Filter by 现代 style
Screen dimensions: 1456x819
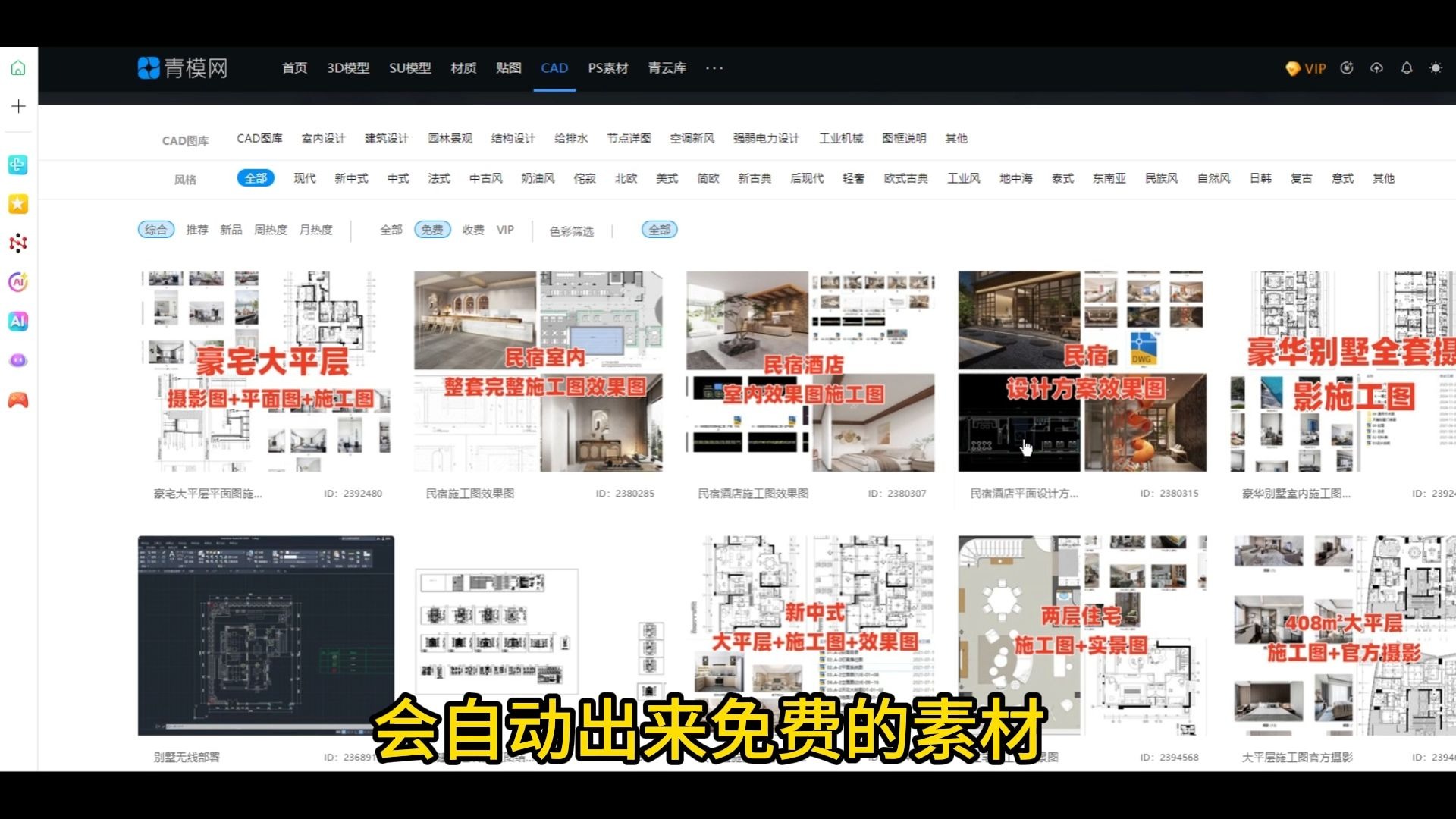pos(305,178)
